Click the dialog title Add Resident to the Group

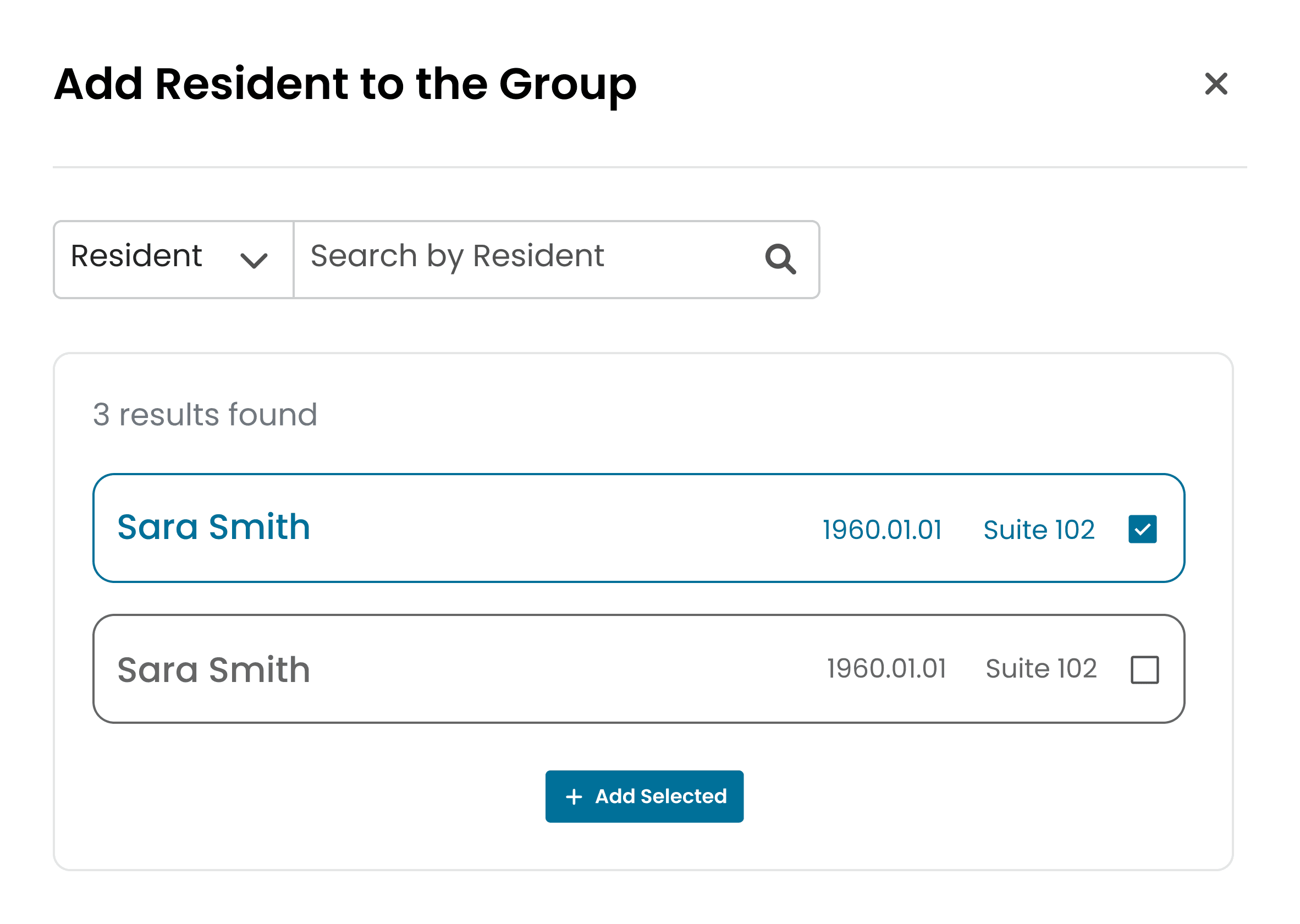tap(345, 85)
